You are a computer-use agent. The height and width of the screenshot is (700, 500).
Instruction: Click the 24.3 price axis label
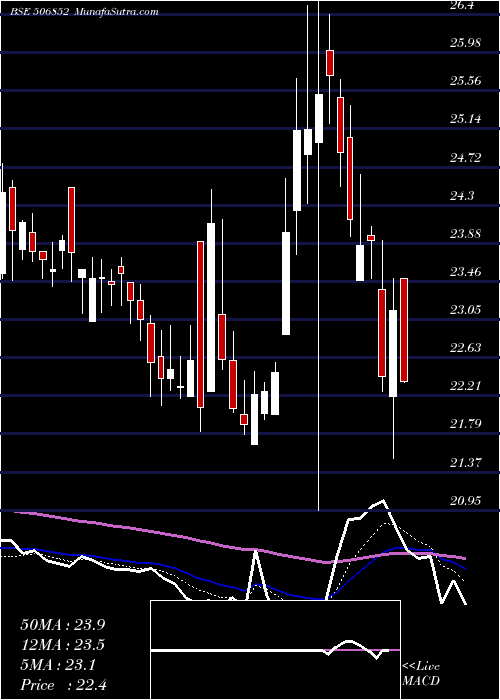pyautogui.click(x=462, y=196)
